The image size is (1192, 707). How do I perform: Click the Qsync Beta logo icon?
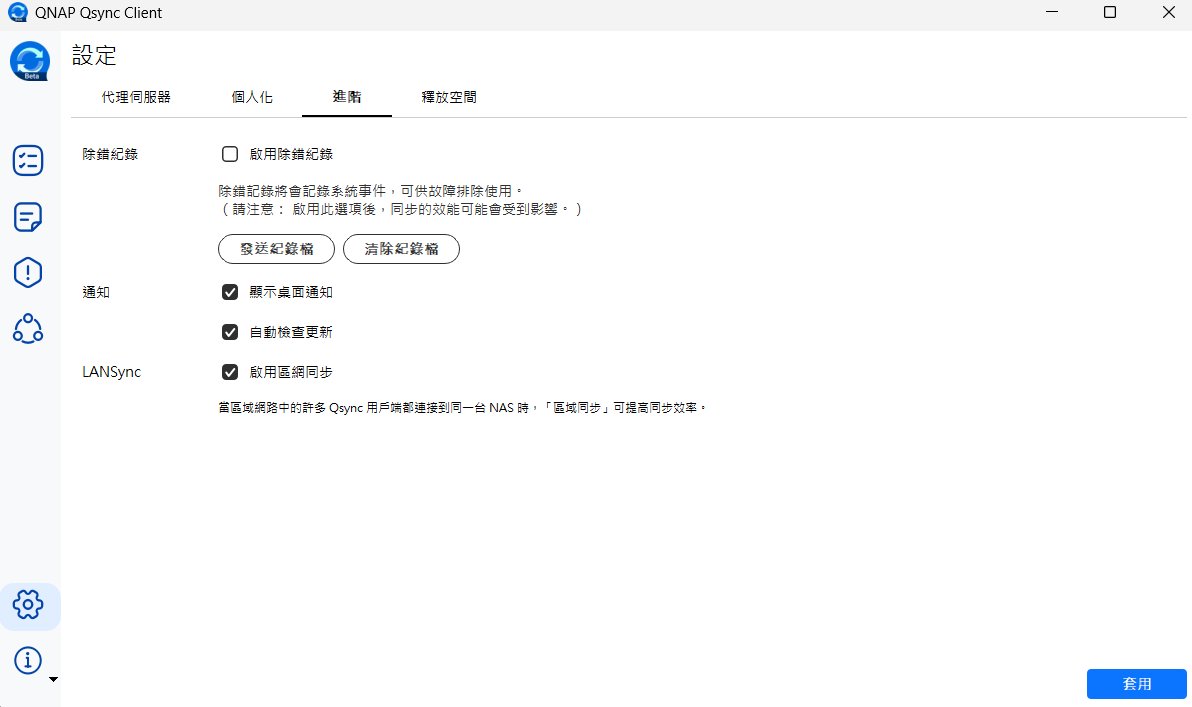pos(30,62)
